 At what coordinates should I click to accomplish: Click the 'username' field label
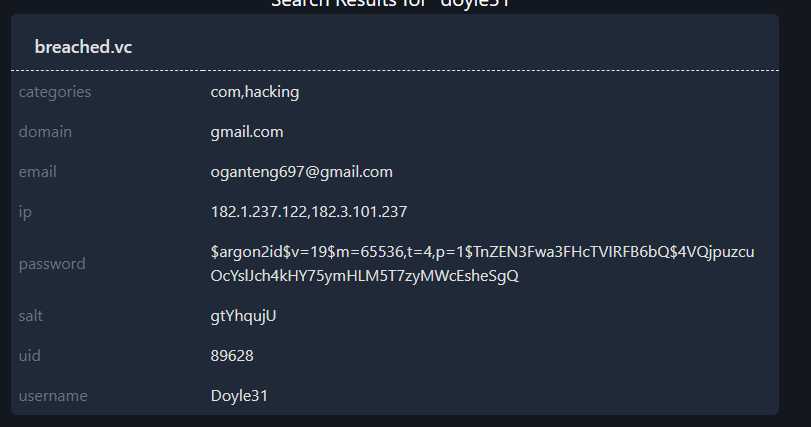pyautogui.click(x=53, y=396)
